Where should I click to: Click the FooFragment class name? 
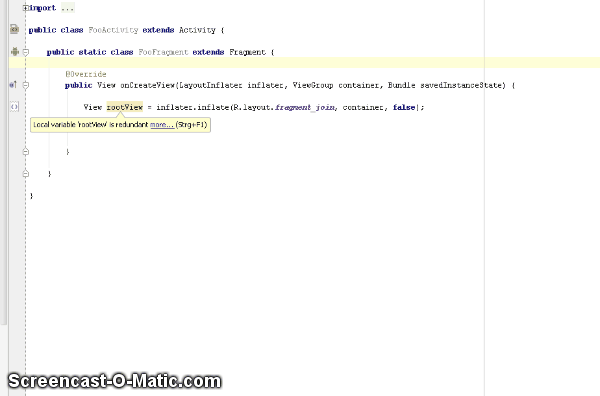click(163, 52)
